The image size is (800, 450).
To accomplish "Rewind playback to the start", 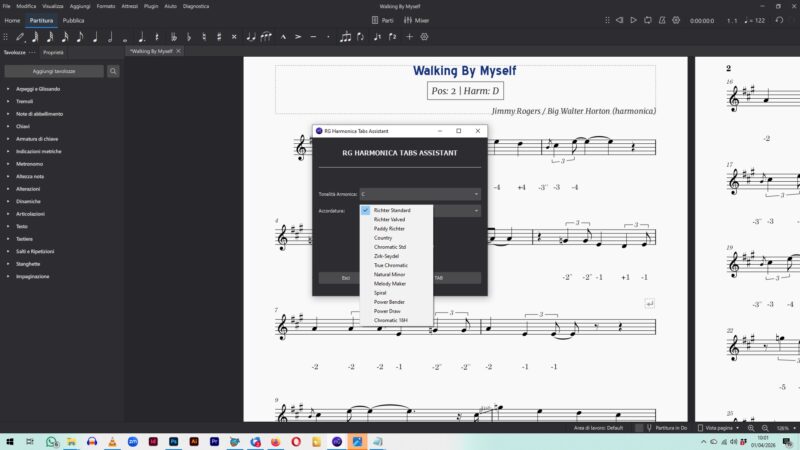I will pyautogui.click(x=619, y=20).
